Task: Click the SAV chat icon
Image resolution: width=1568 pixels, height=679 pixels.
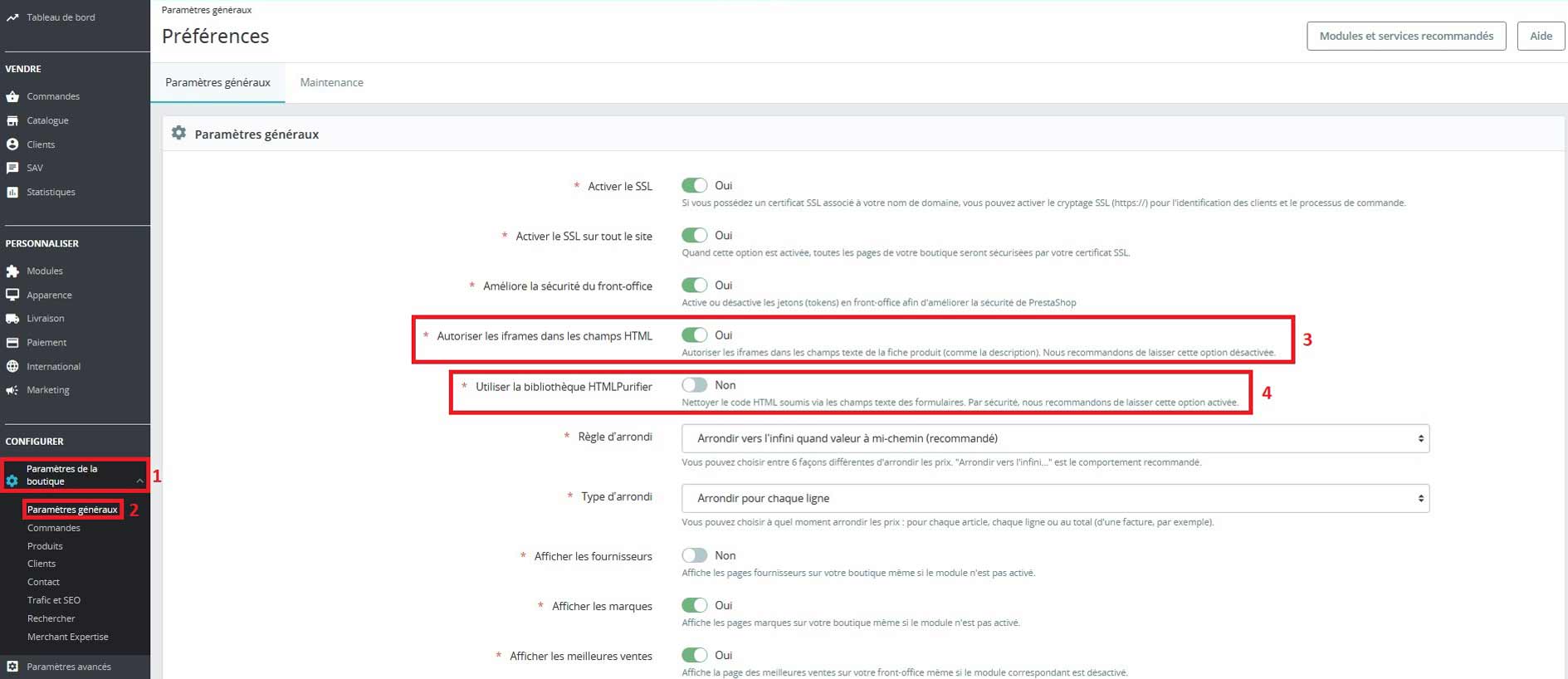Action: pyautogui.click(x=12, y=168)
